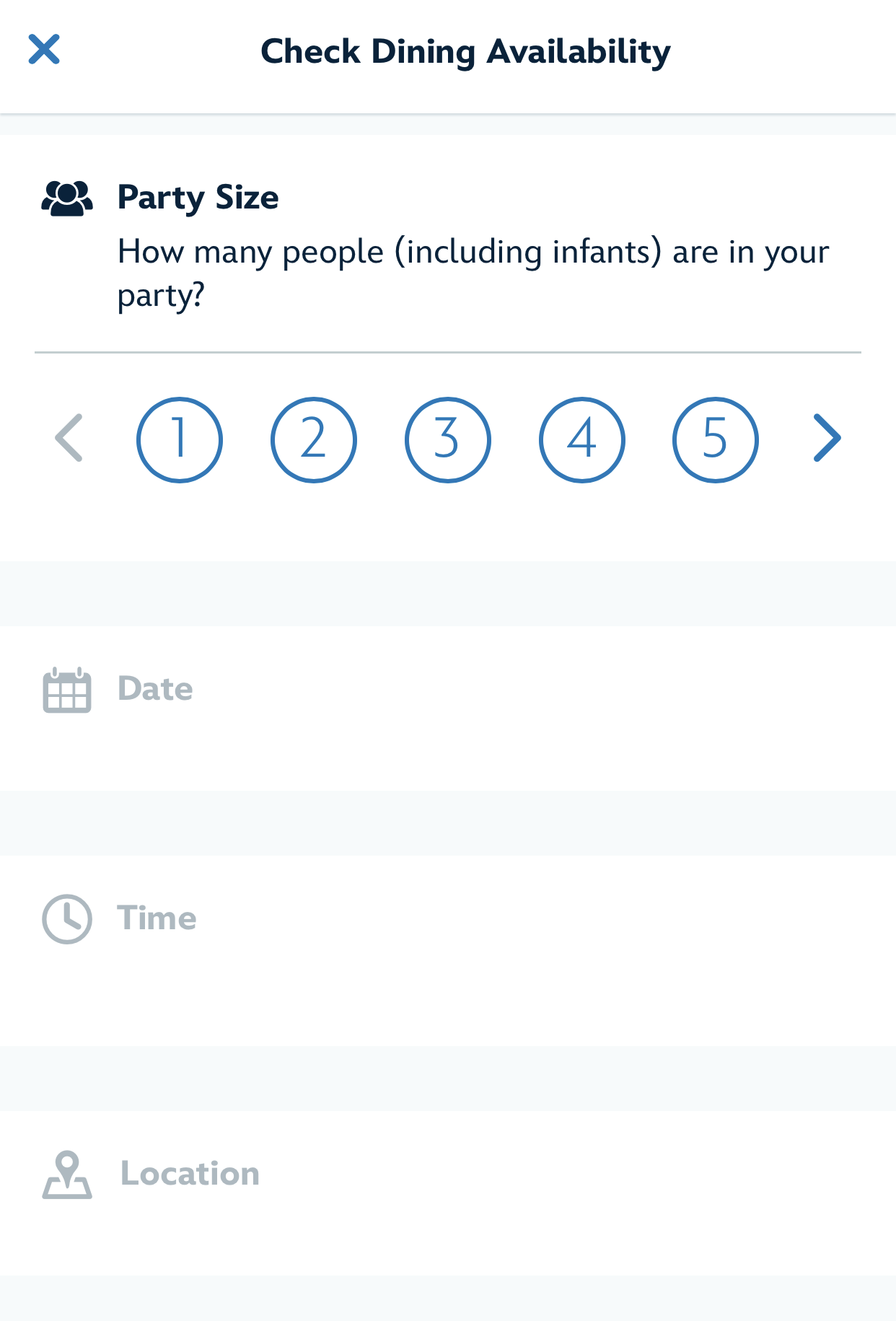Tap the Check Dining Availability title
This screenshot has height=1321, width=896.
tap(465, 52)
